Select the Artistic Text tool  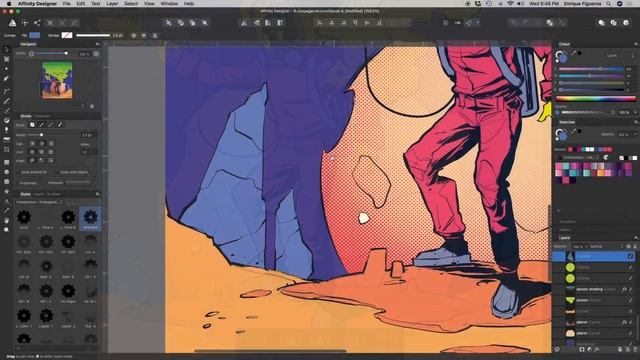point(6,201)
